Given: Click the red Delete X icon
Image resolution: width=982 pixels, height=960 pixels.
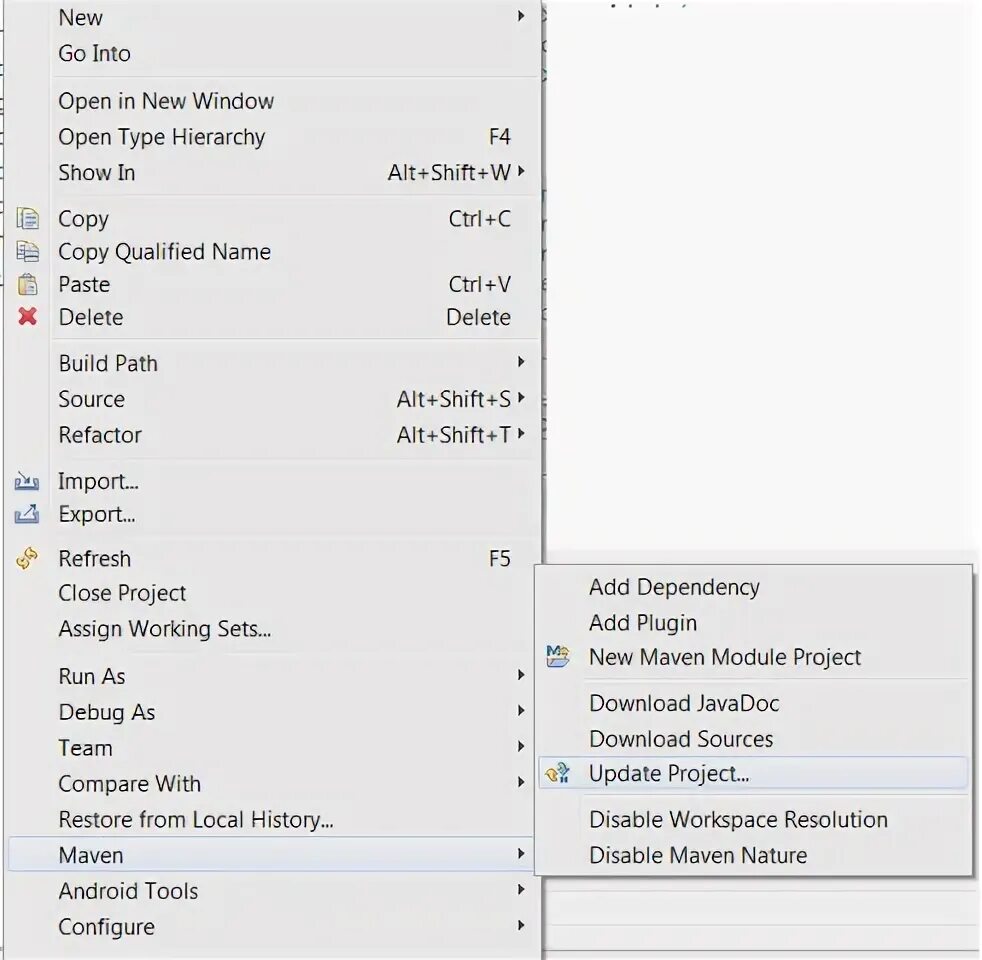Looking at the screenshot, I should pos(28,317).
